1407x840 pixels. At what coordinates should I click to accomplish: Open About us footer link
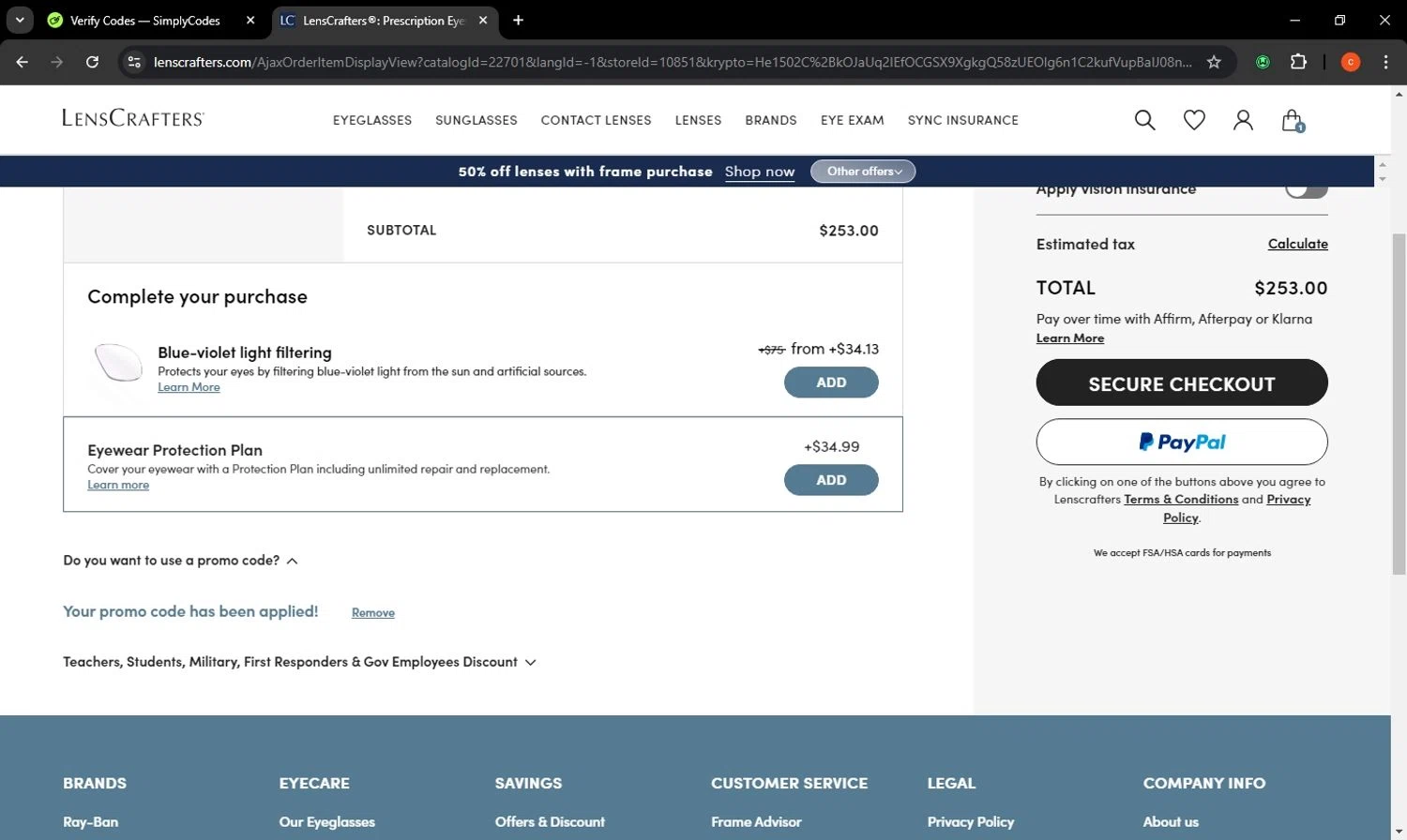[1171, 822]
